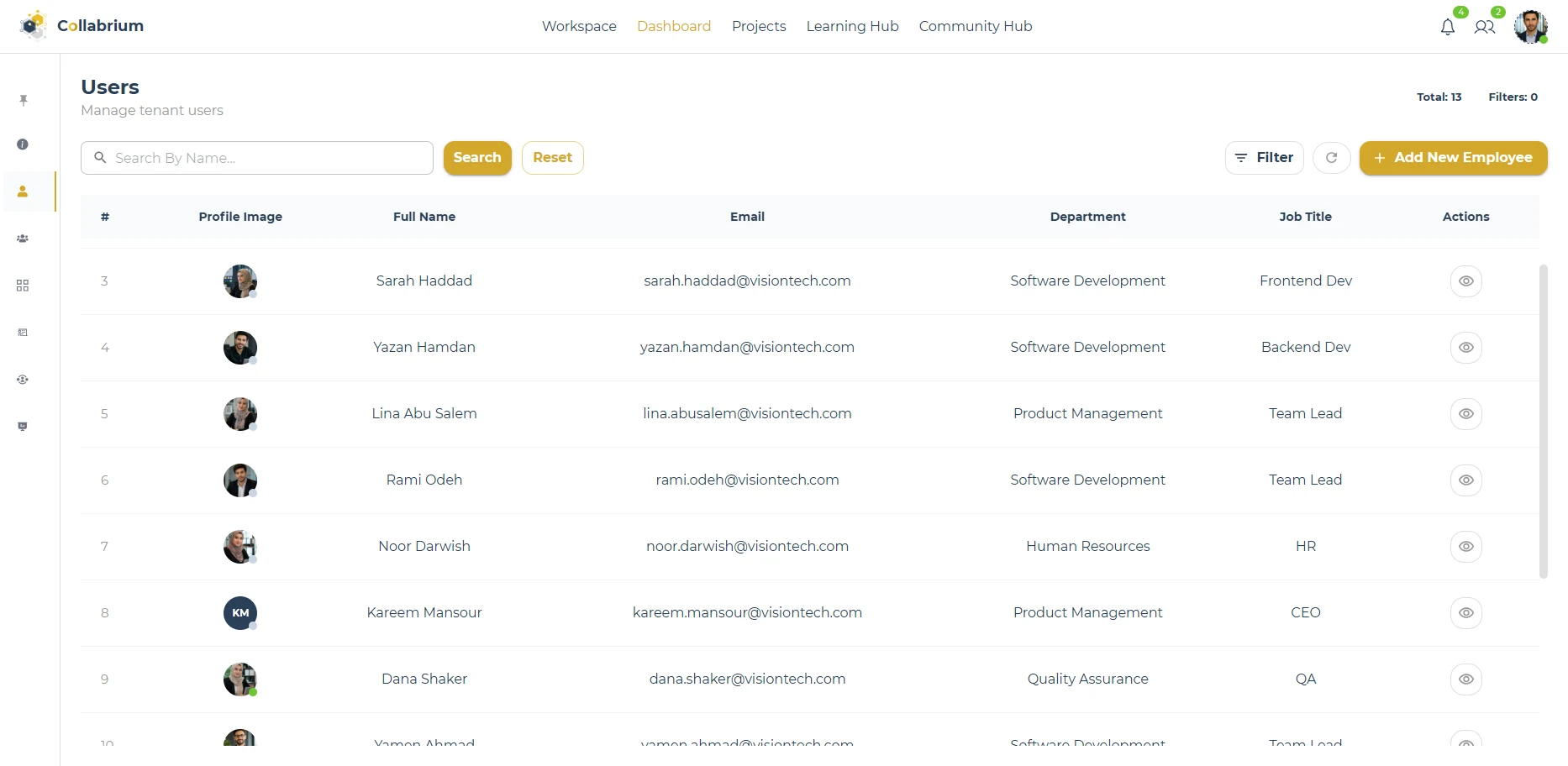Open the ID card list icon in the sidebar
The height and width of the screenshot is (766, 1568).
pyautogui.click(x=23, y=333)
